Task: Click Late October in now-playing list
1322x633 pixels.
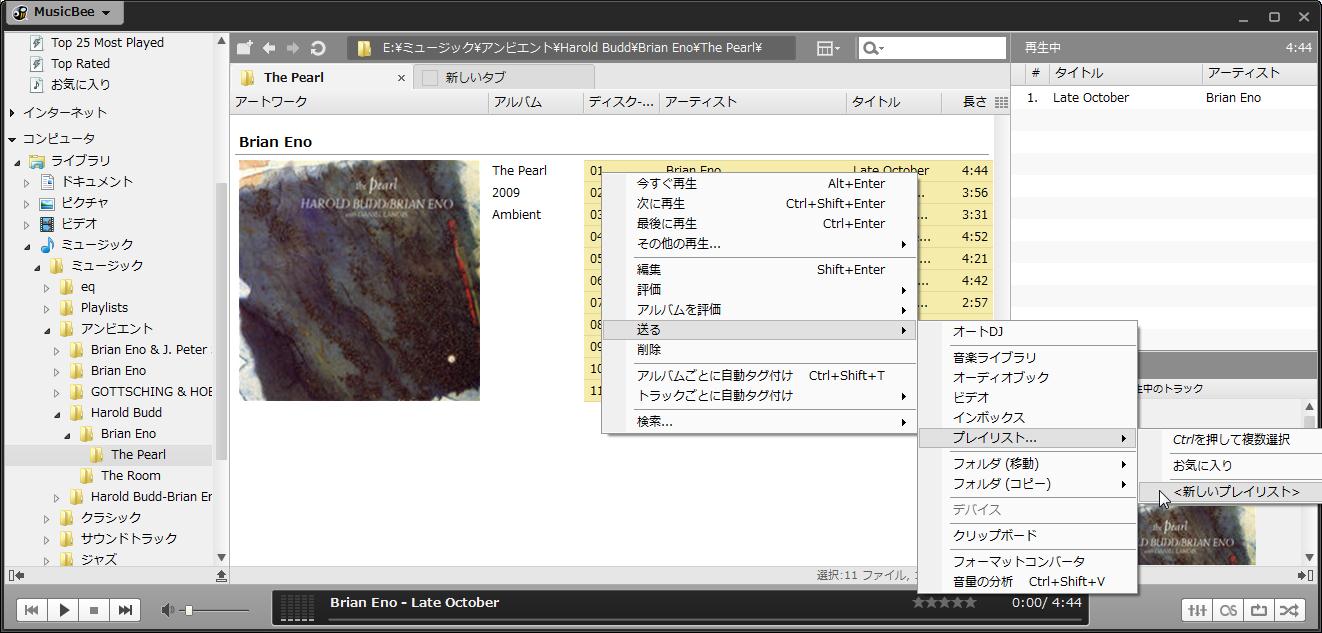Action: coord(1090,98)
